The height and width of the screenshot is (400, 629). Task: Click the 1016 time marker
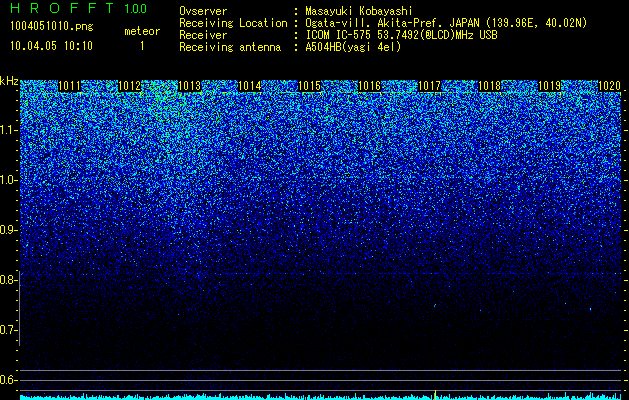(369, 86)
